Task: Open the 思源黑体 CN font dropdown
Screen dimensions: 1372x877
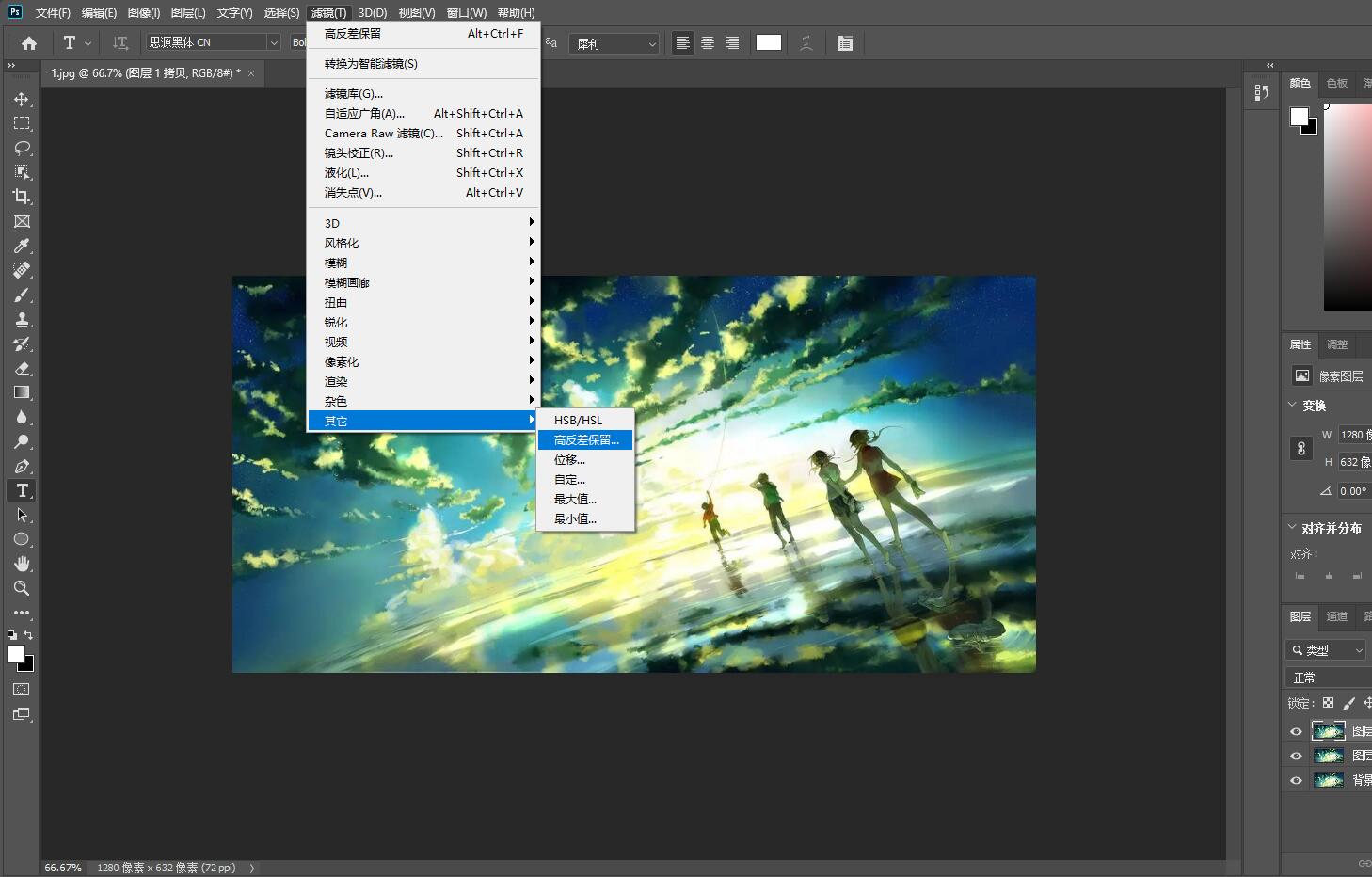Action: pyautogui.click(x=273, y=42)
